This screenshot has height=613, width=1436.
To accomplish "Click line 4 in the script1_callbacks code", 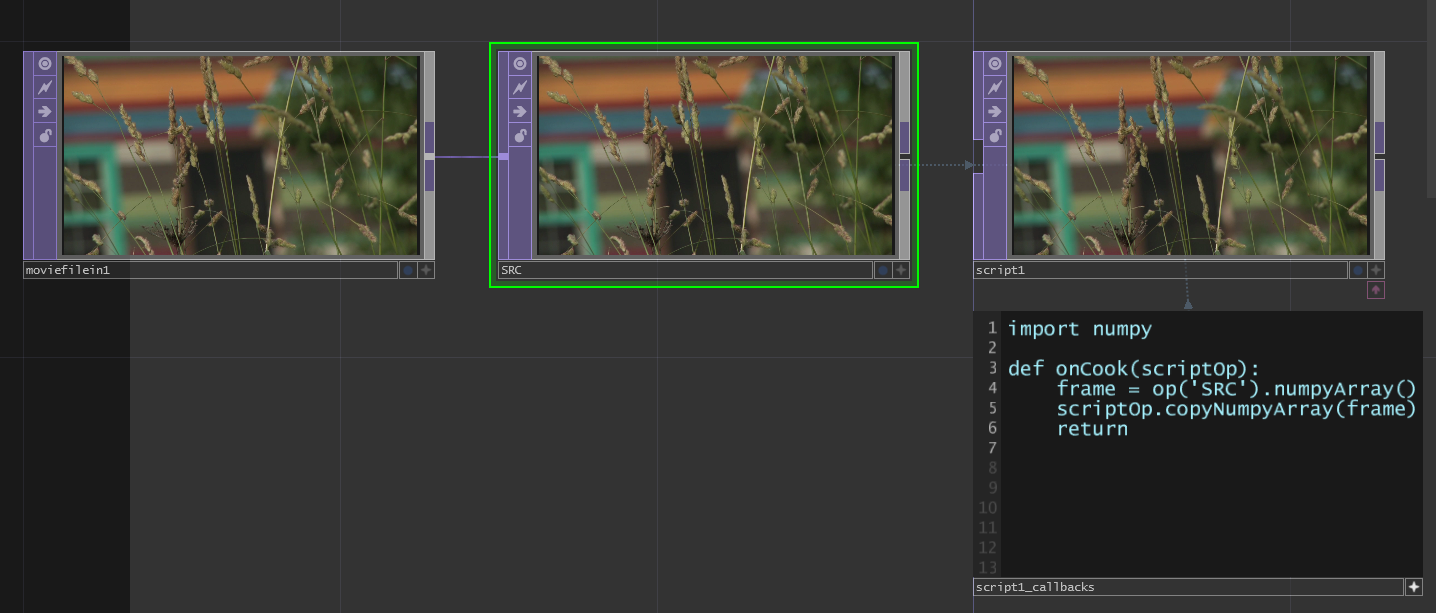I will point(1210,388).
